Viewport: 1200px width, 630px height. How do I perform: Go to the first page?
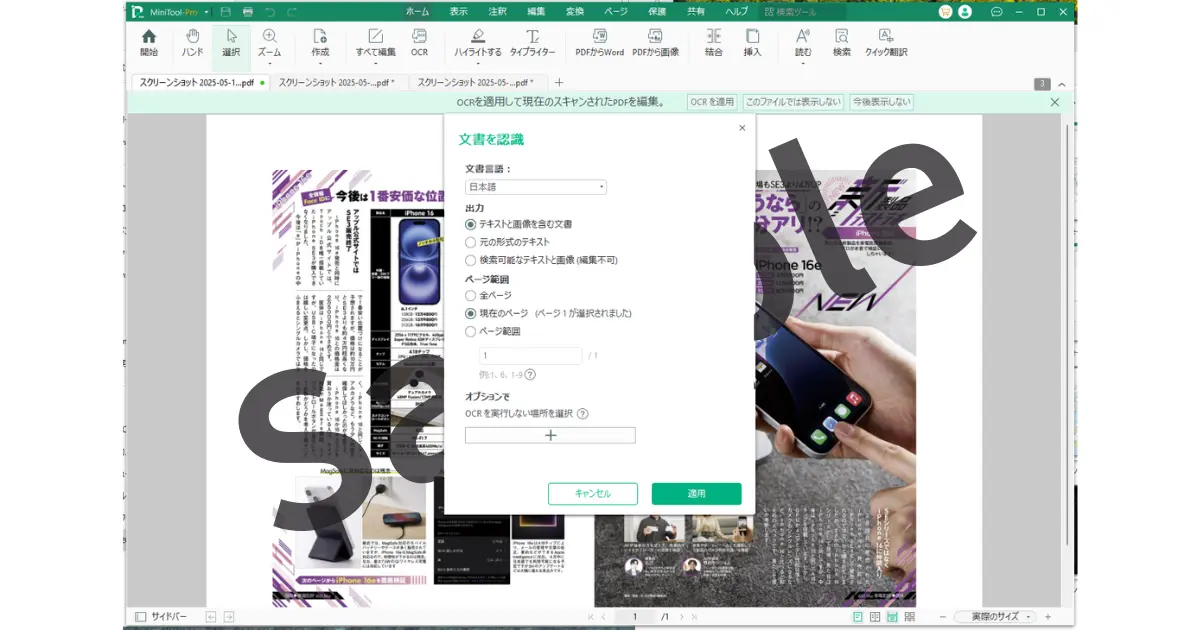[x=590, y=617]
